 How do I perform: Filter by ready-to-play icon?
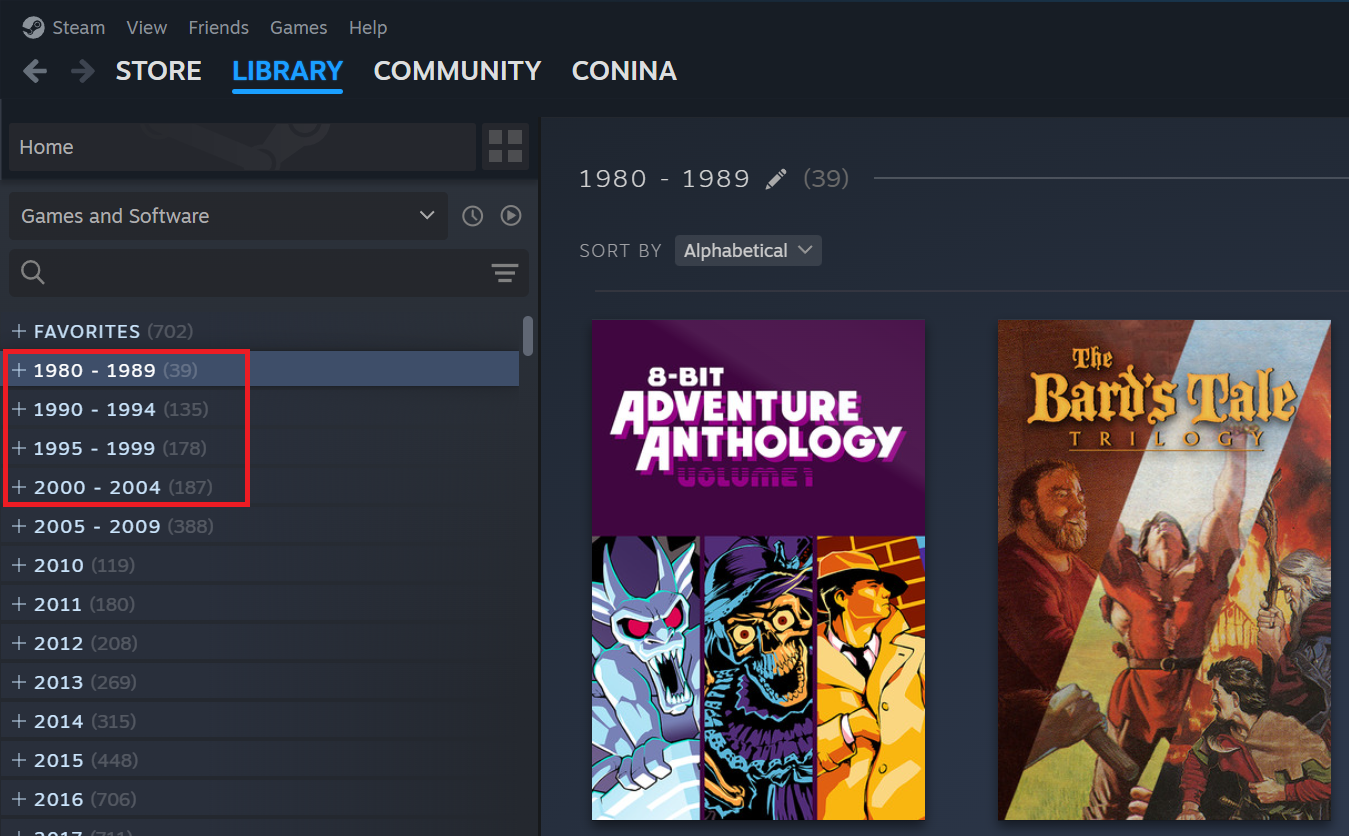pos(511,216)
